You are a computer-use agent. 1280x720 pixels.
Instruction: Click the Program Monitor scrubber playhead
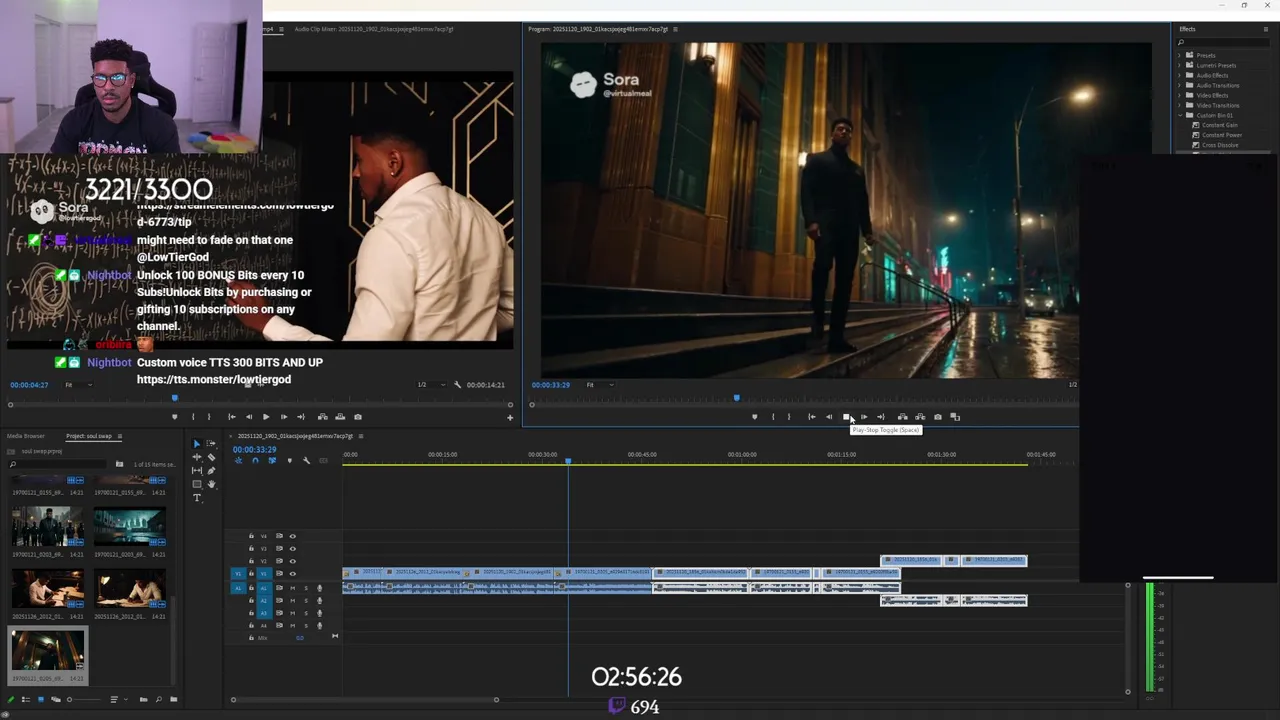(x=737, y=398)
